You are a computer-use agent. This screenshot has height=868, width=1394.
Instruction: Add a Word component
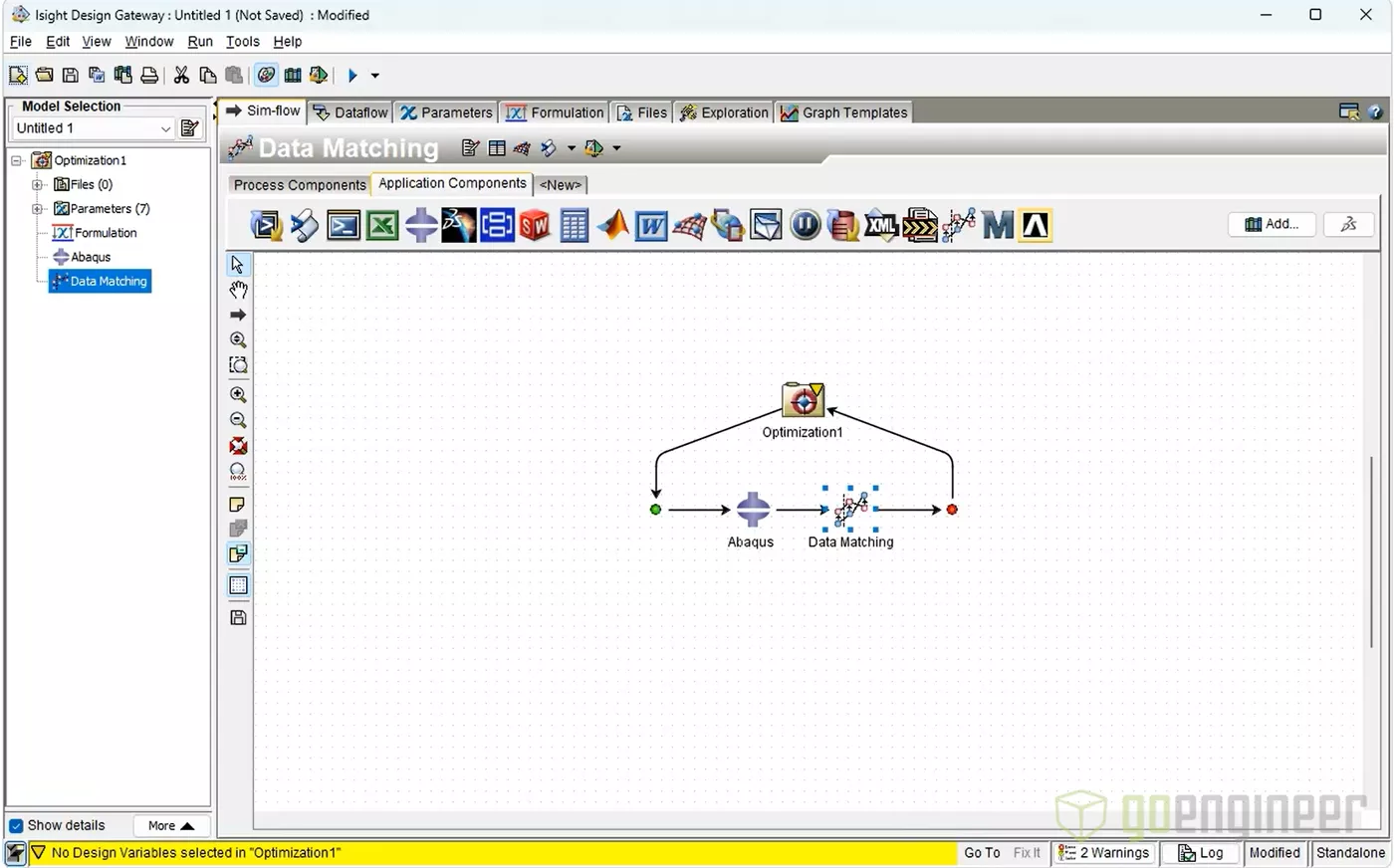pos(650,225)
